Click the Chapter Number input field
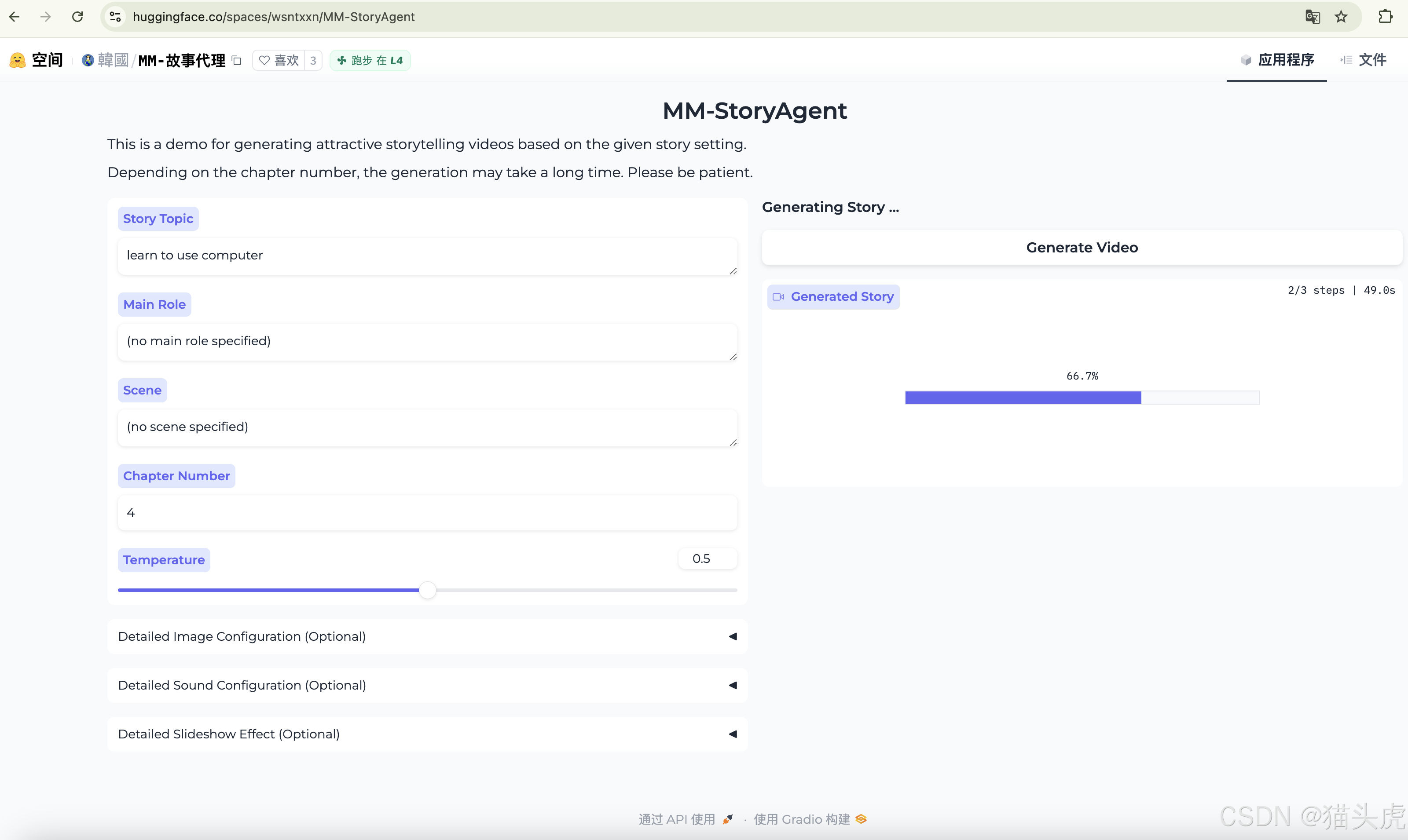 point(427,512)
